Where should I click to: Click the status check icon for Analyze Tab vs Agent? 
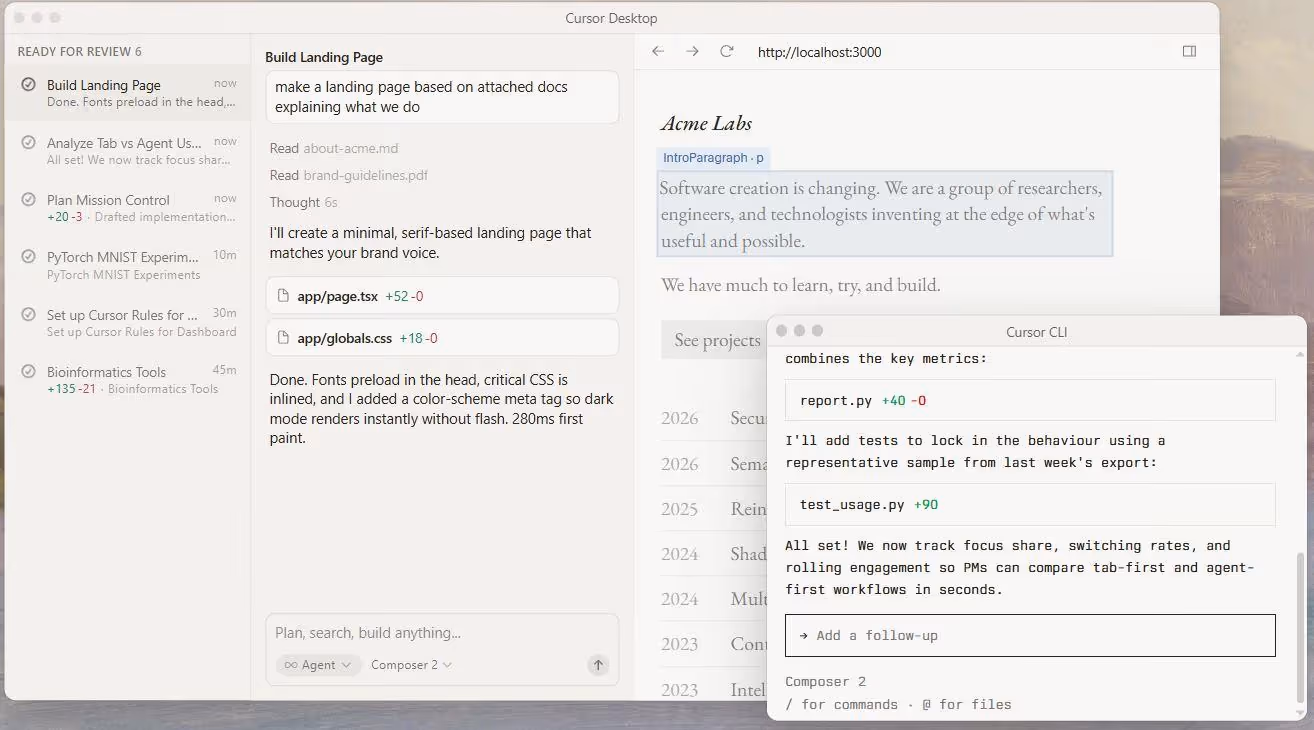[x=29, y=143]
